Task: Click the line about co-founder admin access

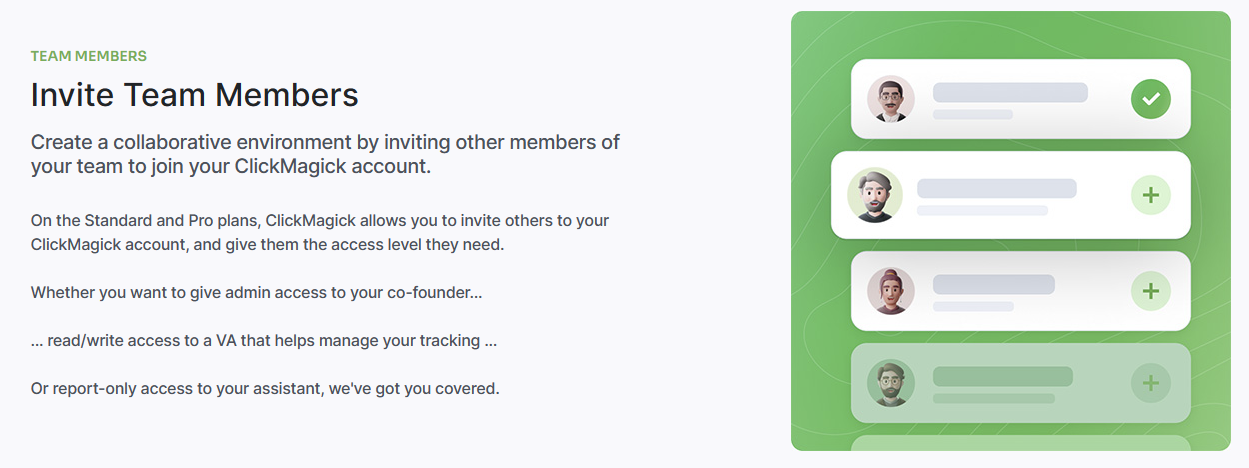Action: [257, 293]
